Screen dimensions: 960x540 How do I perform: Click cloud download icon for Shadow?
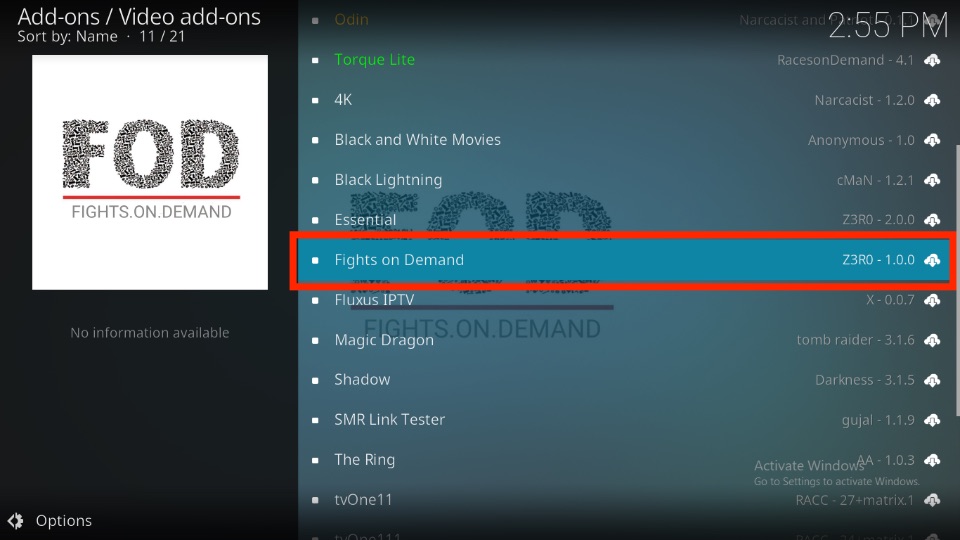point(932,380)
